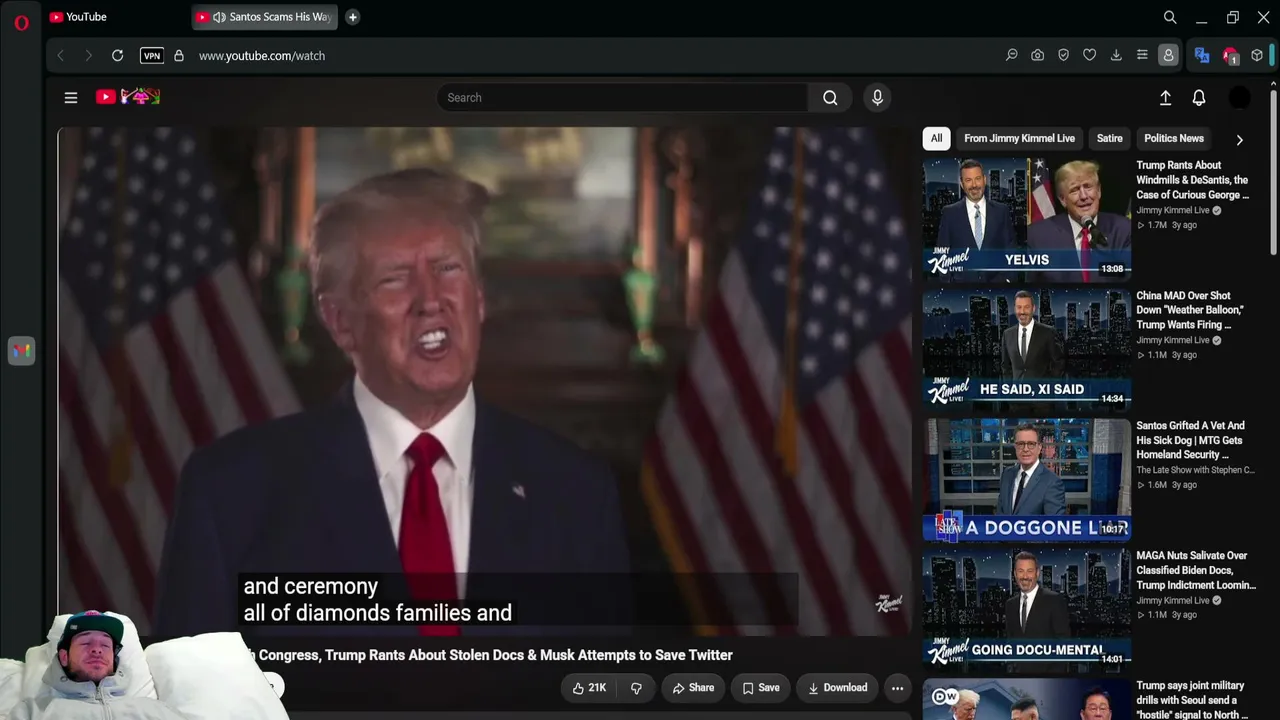Select the 'All' filter chip
The image size is (1280, 720).
click(x=936, y=139)
